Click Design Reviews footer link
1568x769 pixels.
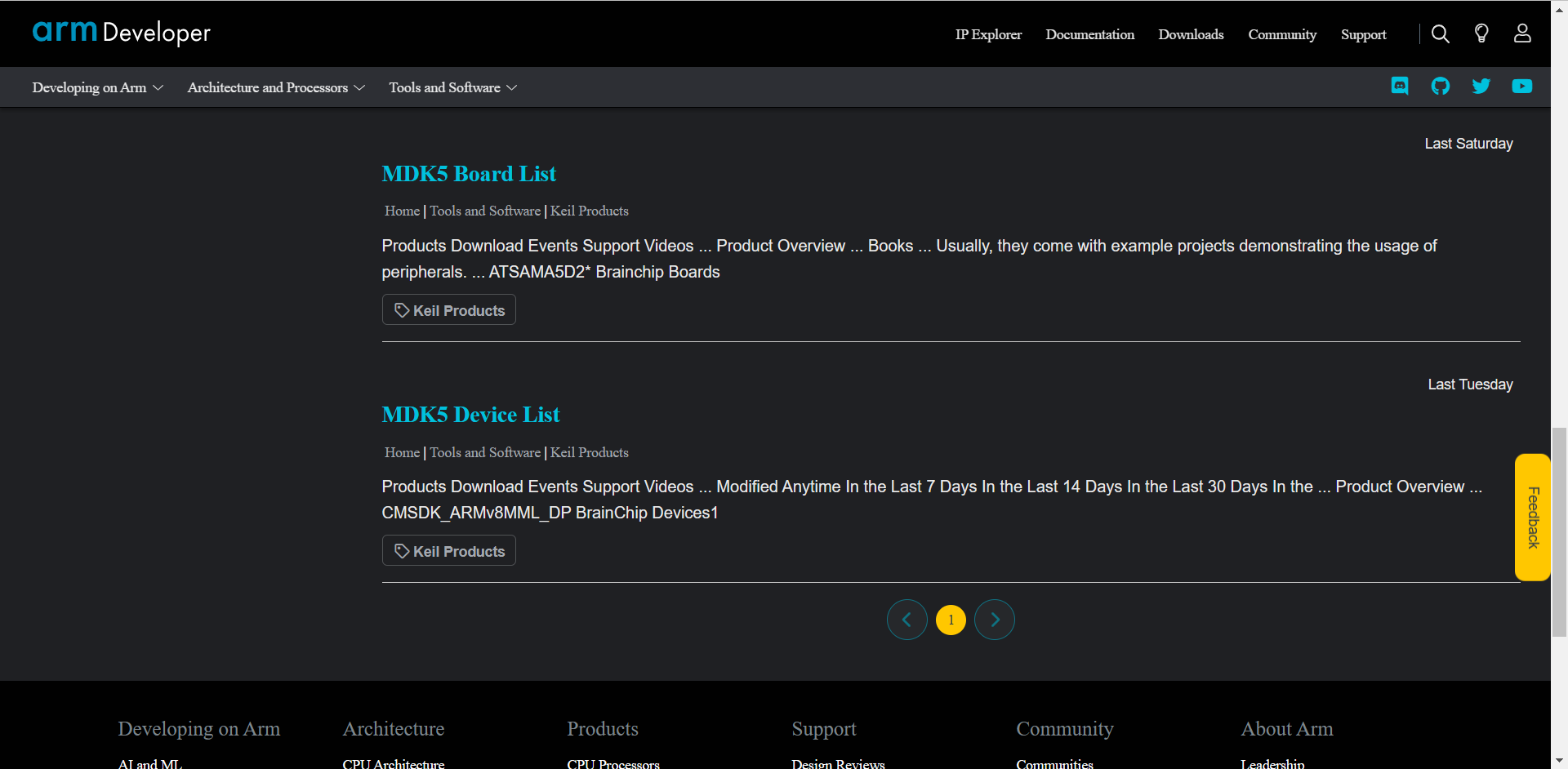838,764
